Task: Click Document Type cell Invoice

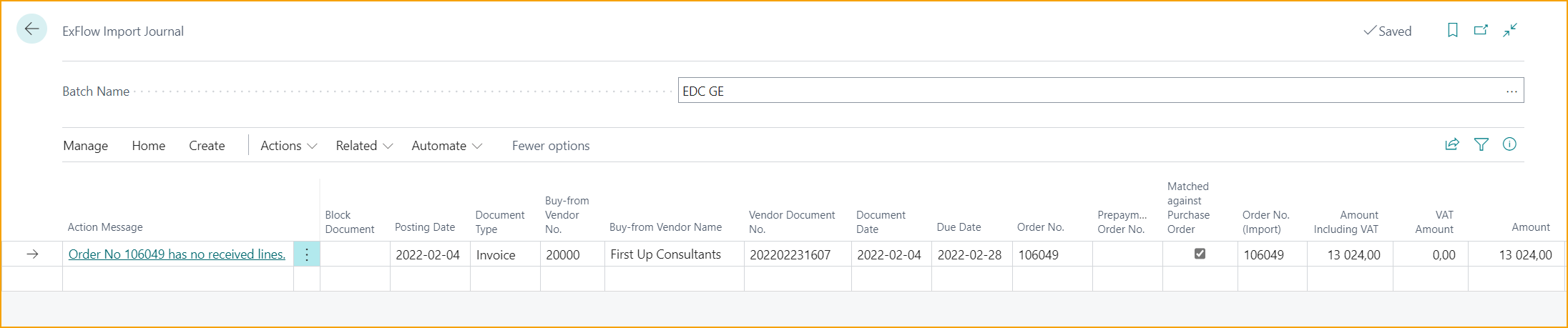Action: click(505, 254)
